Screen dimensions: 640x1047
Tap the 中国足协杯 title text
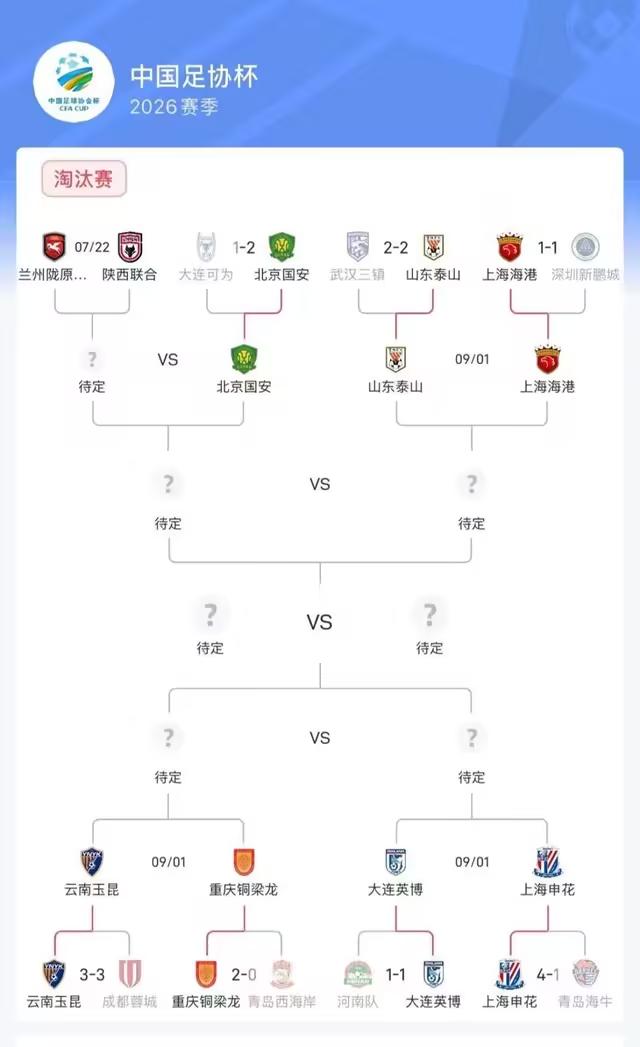pos(194,76)
